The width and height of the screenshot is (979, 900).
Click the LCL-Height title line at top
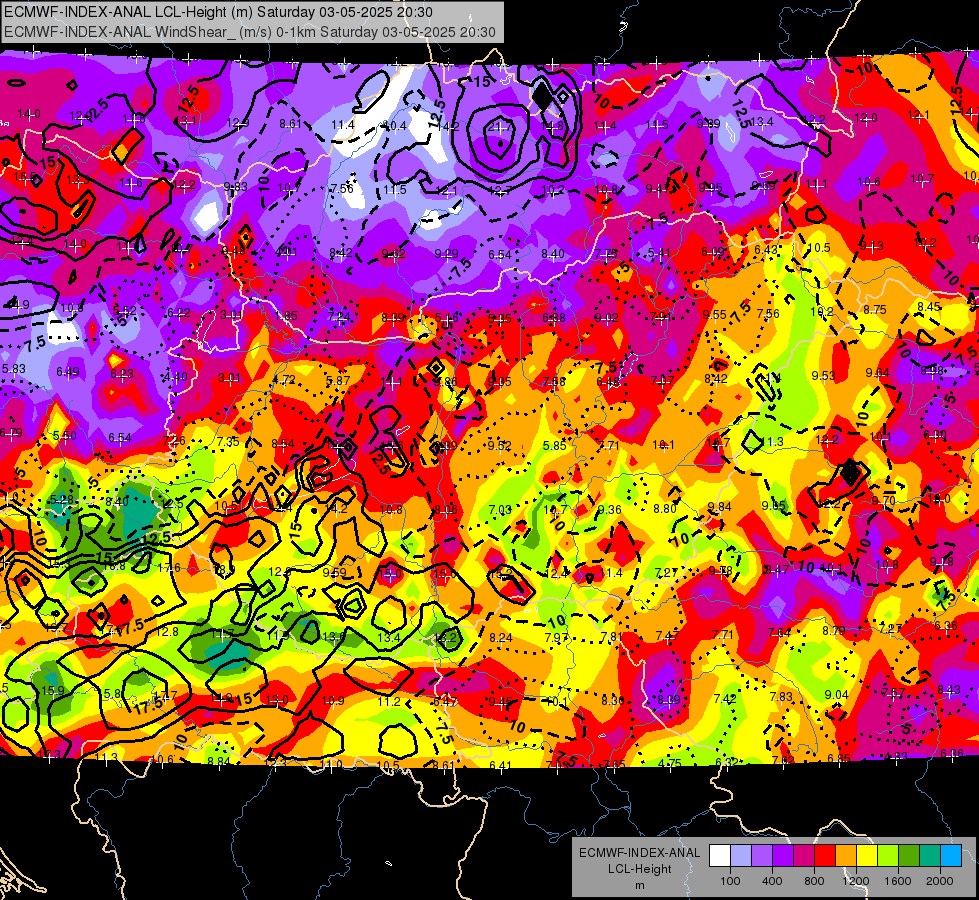point(218,12)
